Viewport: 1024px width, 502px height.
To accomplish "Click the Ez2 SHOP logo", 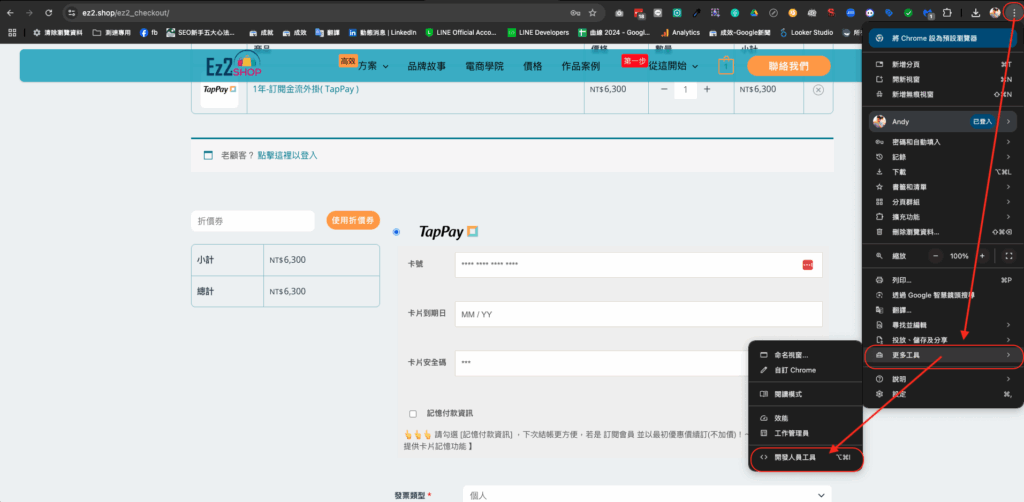I will coord(233,65).
